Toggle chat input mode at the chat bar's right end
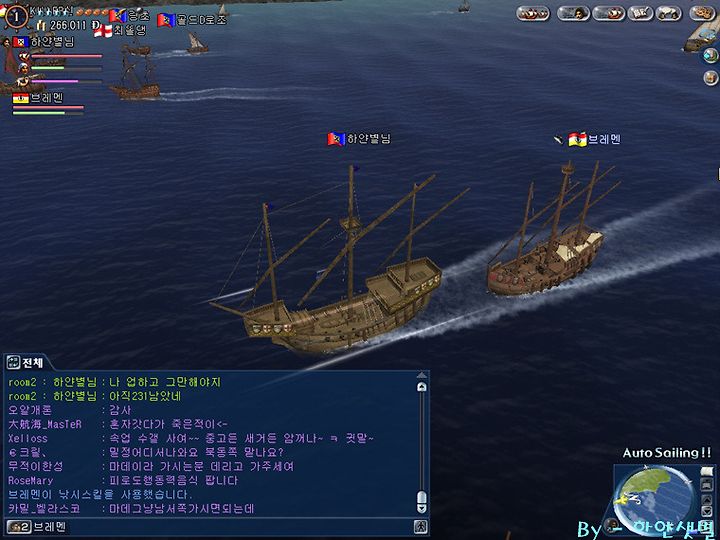720x540 pixels. tap(421, 527)
